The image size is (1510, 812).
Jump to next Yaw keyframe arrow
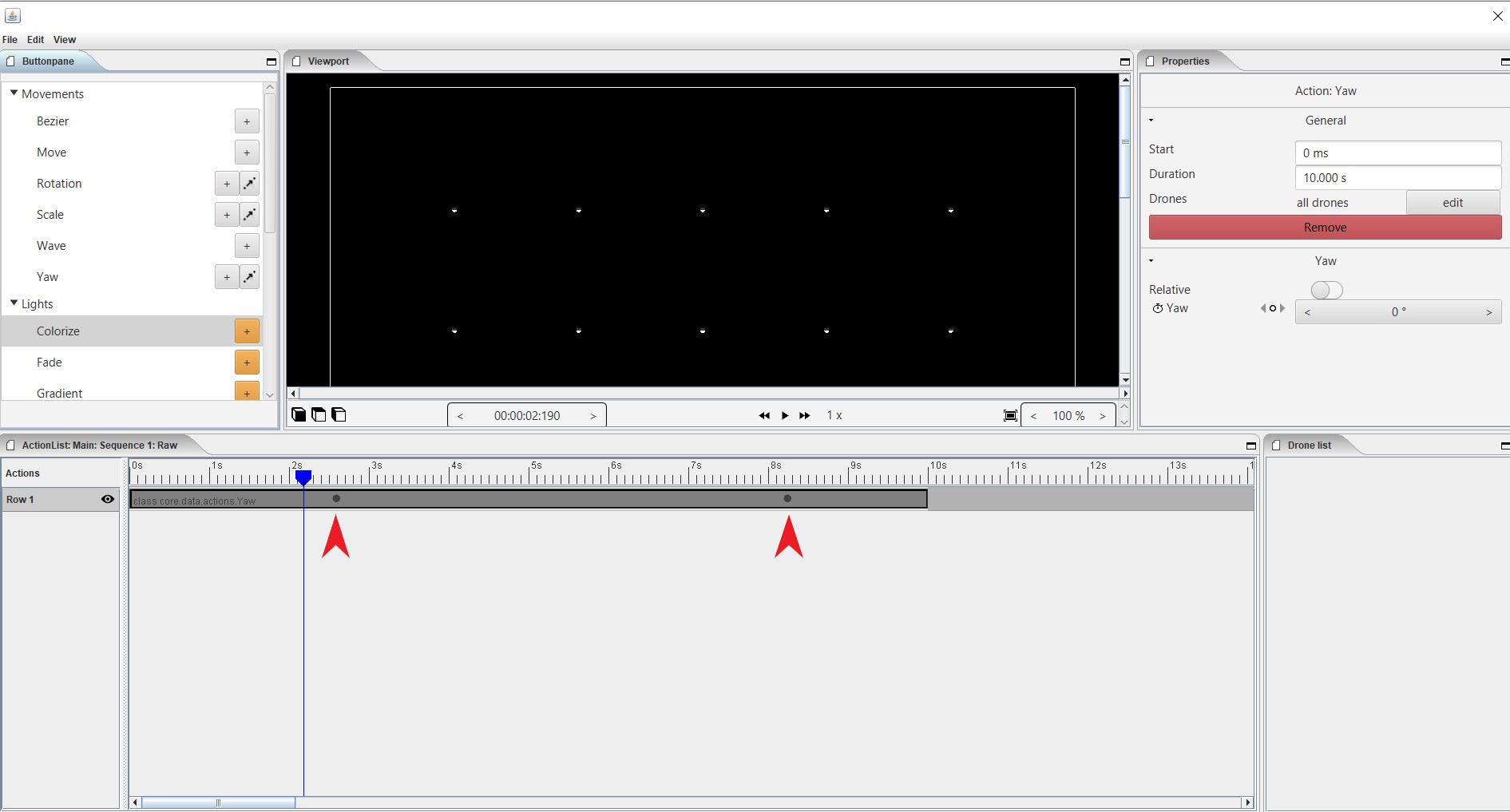click(x=1282, y=308)
